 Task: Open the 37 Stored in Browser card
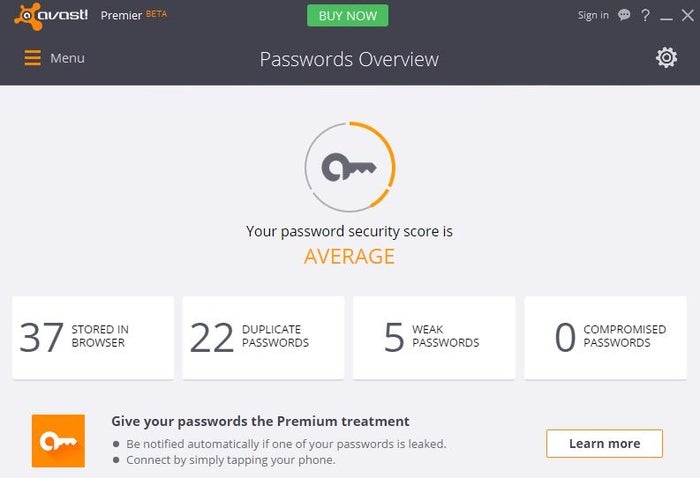(93, 337)
